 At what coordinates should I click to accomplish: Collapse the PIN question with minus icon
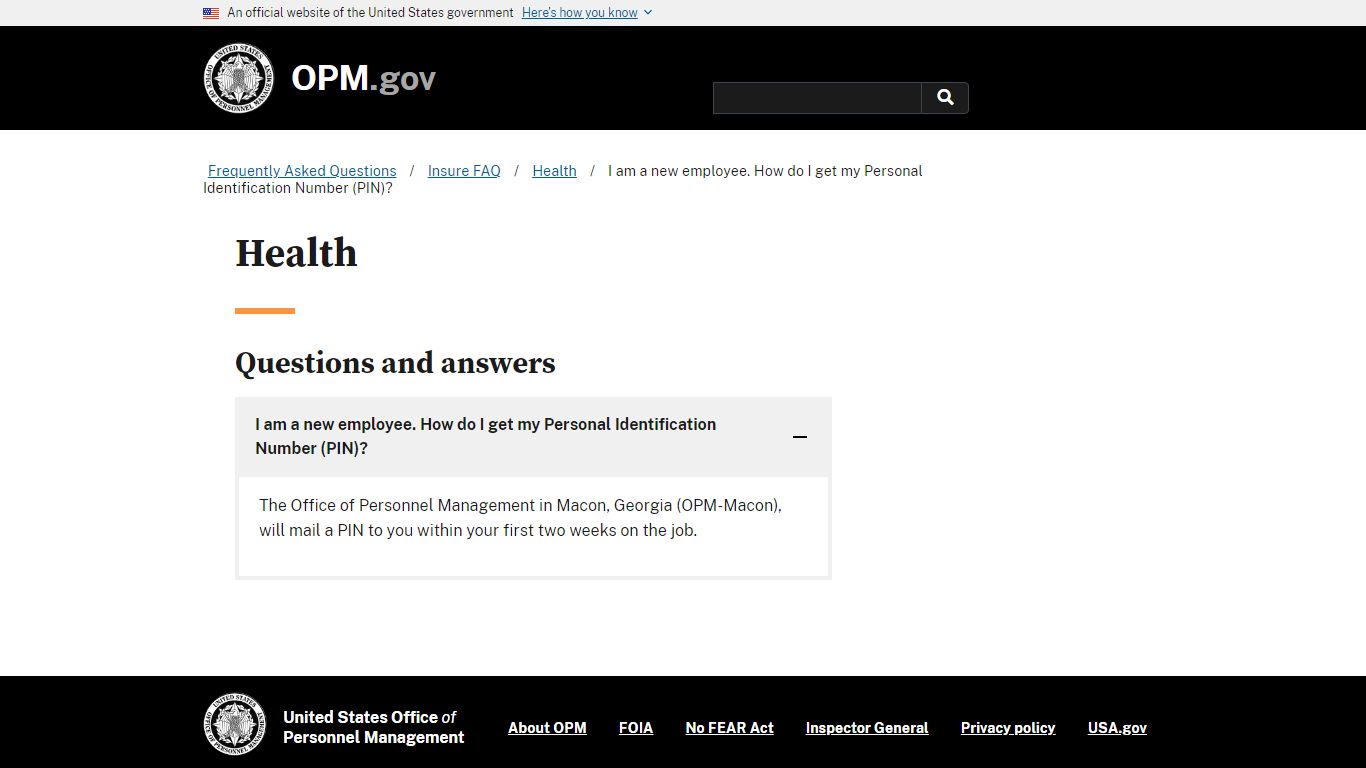click(x=800, y=437)
